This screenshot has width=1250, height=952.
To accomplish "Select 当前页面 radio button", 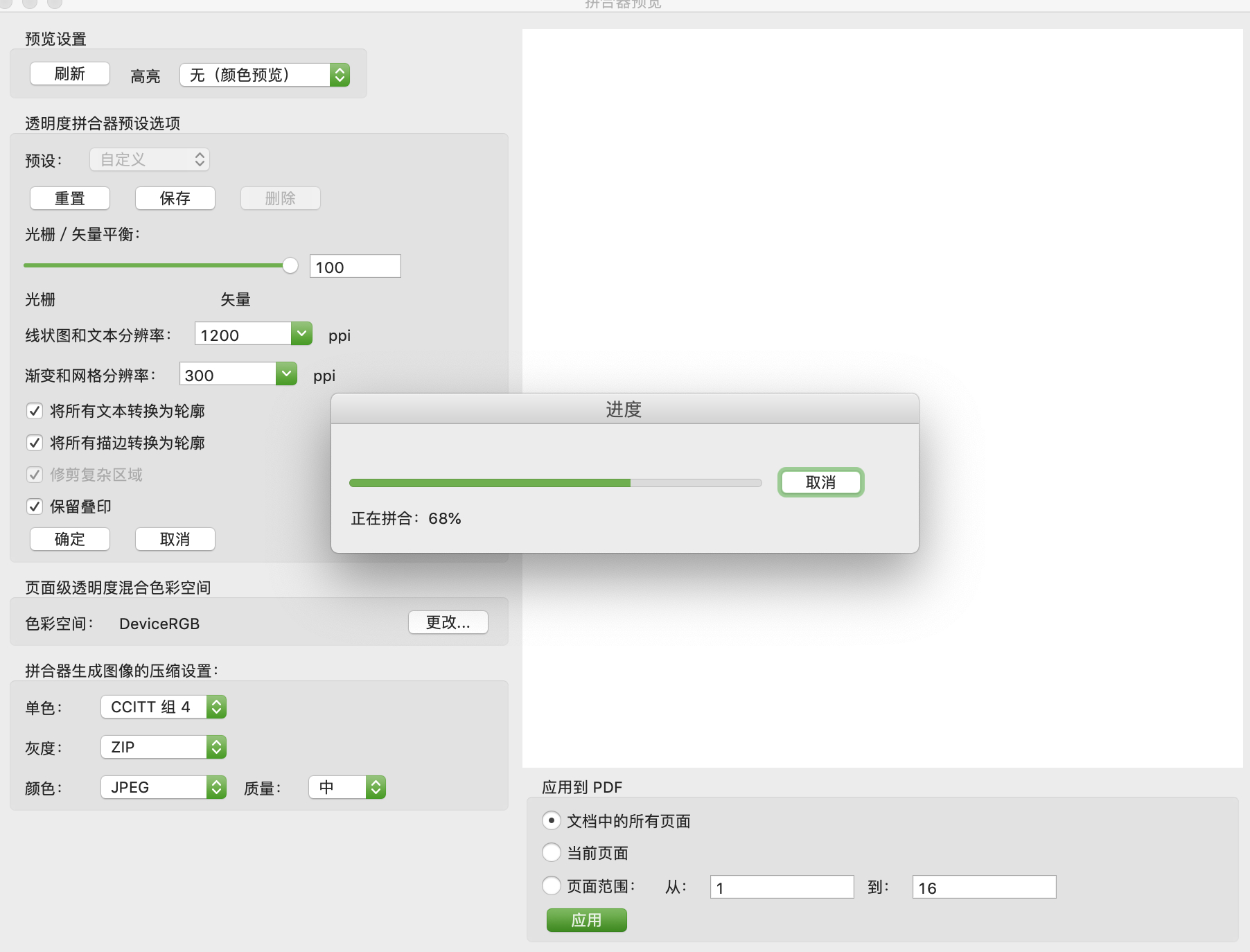I will click(x=552, y=852).
